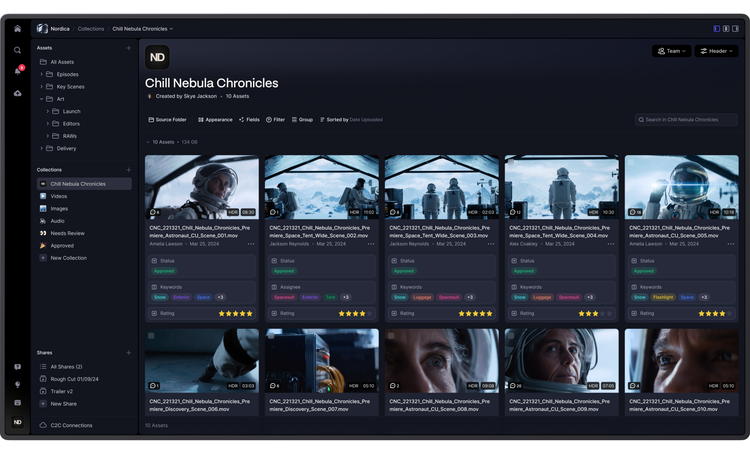Open Chill Nebula Chronicles breadcrumb dropdown

[x=143, y=29]
